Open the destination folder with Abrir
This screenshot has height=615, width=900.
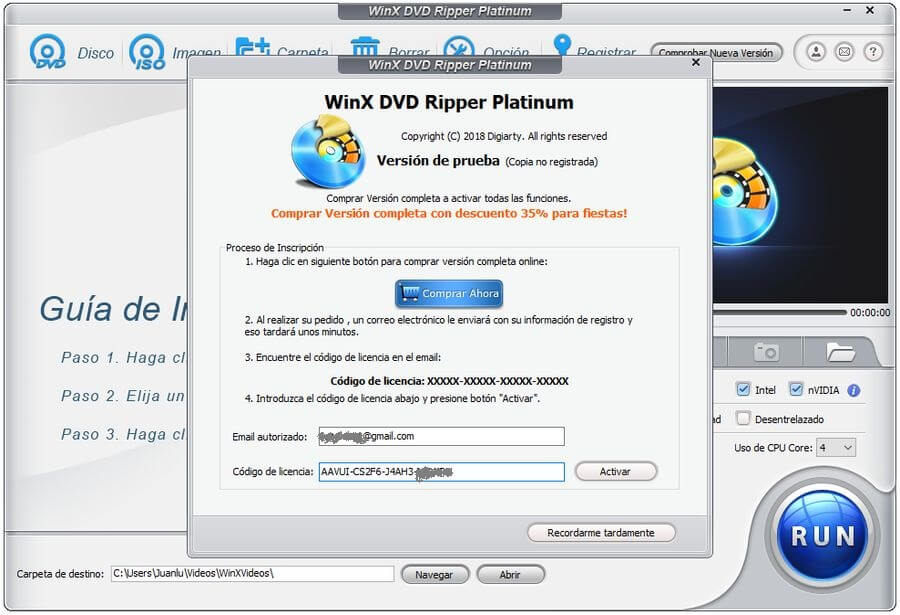[x=510, y=574]
